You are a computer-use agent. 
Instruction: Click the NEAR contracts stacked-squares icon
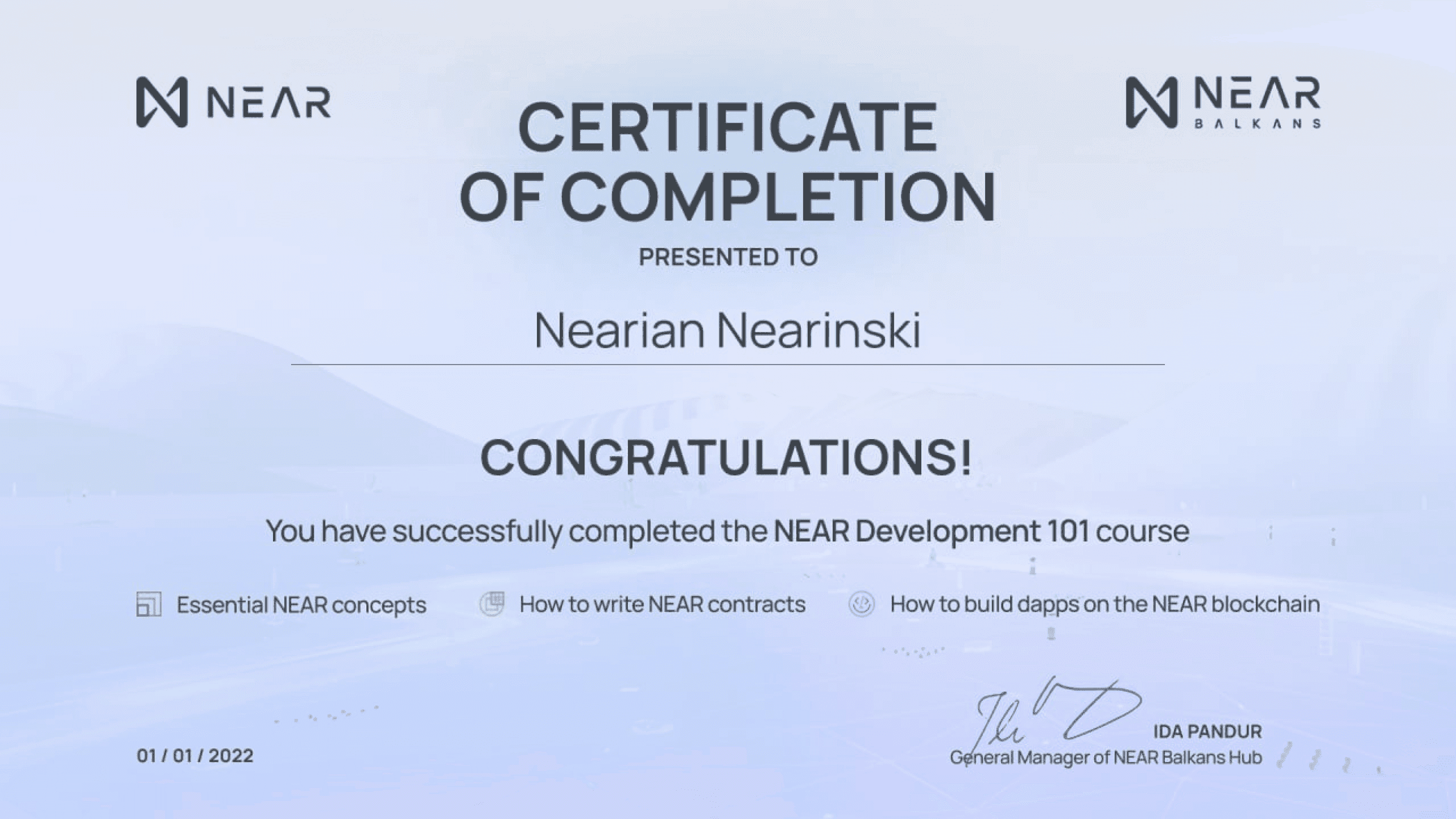coord(492,604)
